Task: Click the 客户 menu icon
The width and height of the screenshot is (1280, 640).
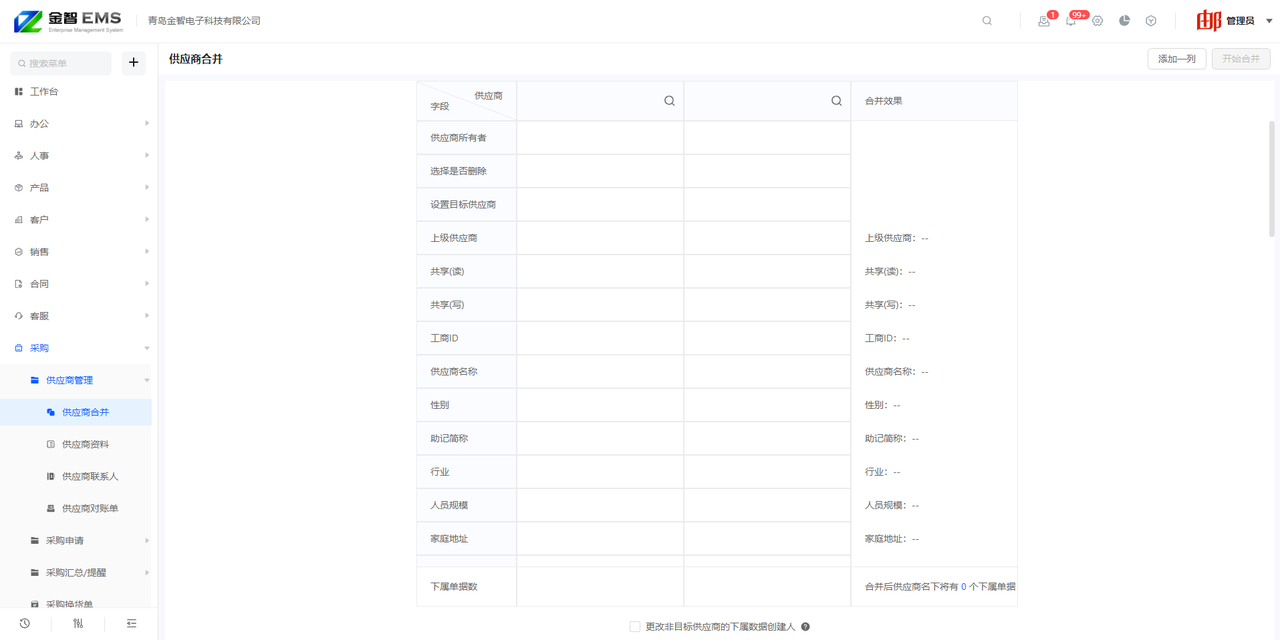Action: [19, 220]
